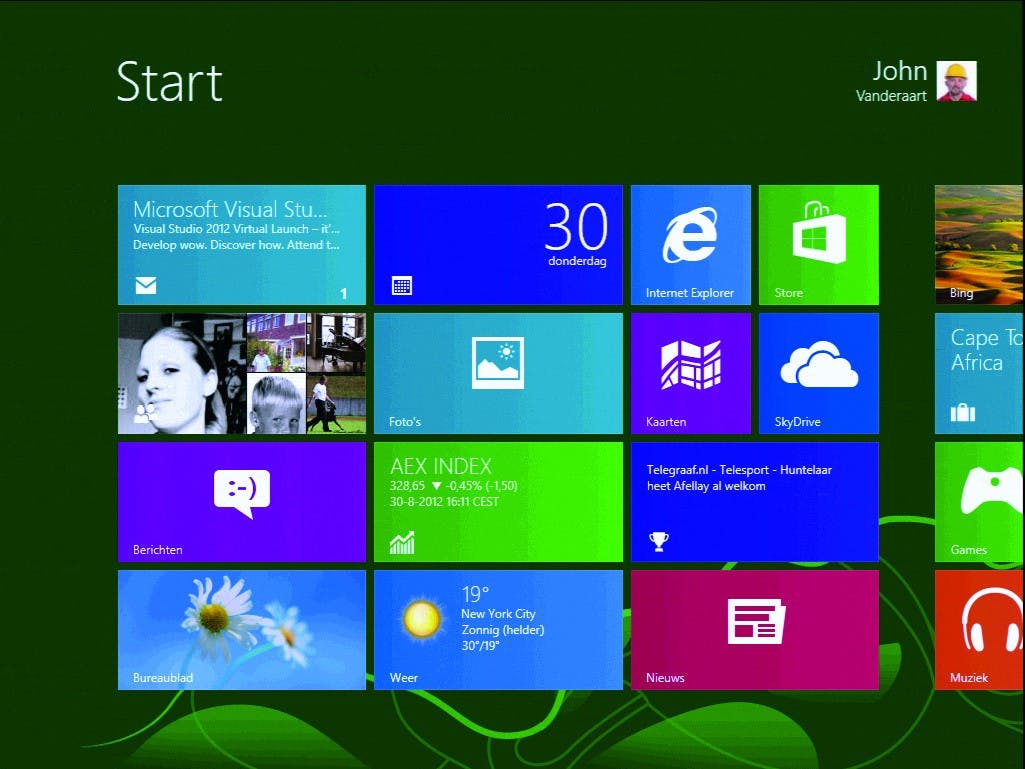Click the Nieuws label
This screenshot has width=1025, height=769.
tap(665, 678)
